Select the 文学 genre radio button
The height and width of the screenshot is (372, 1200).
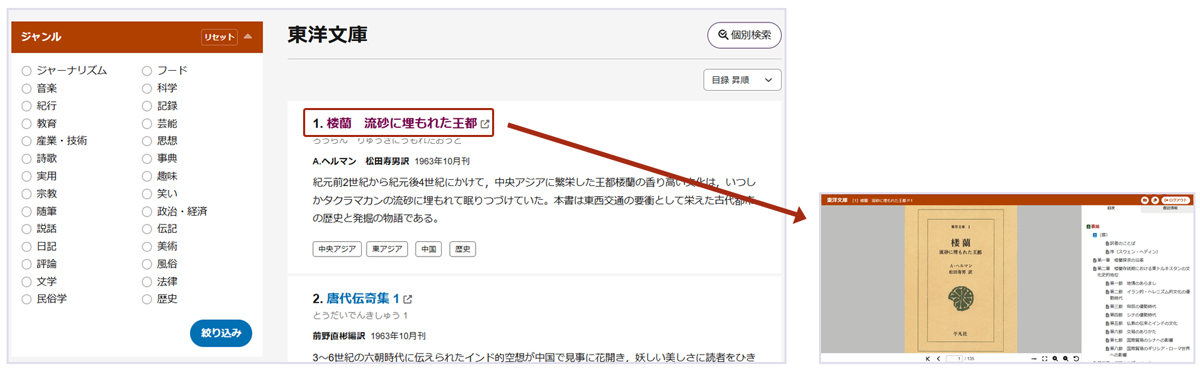27,281
